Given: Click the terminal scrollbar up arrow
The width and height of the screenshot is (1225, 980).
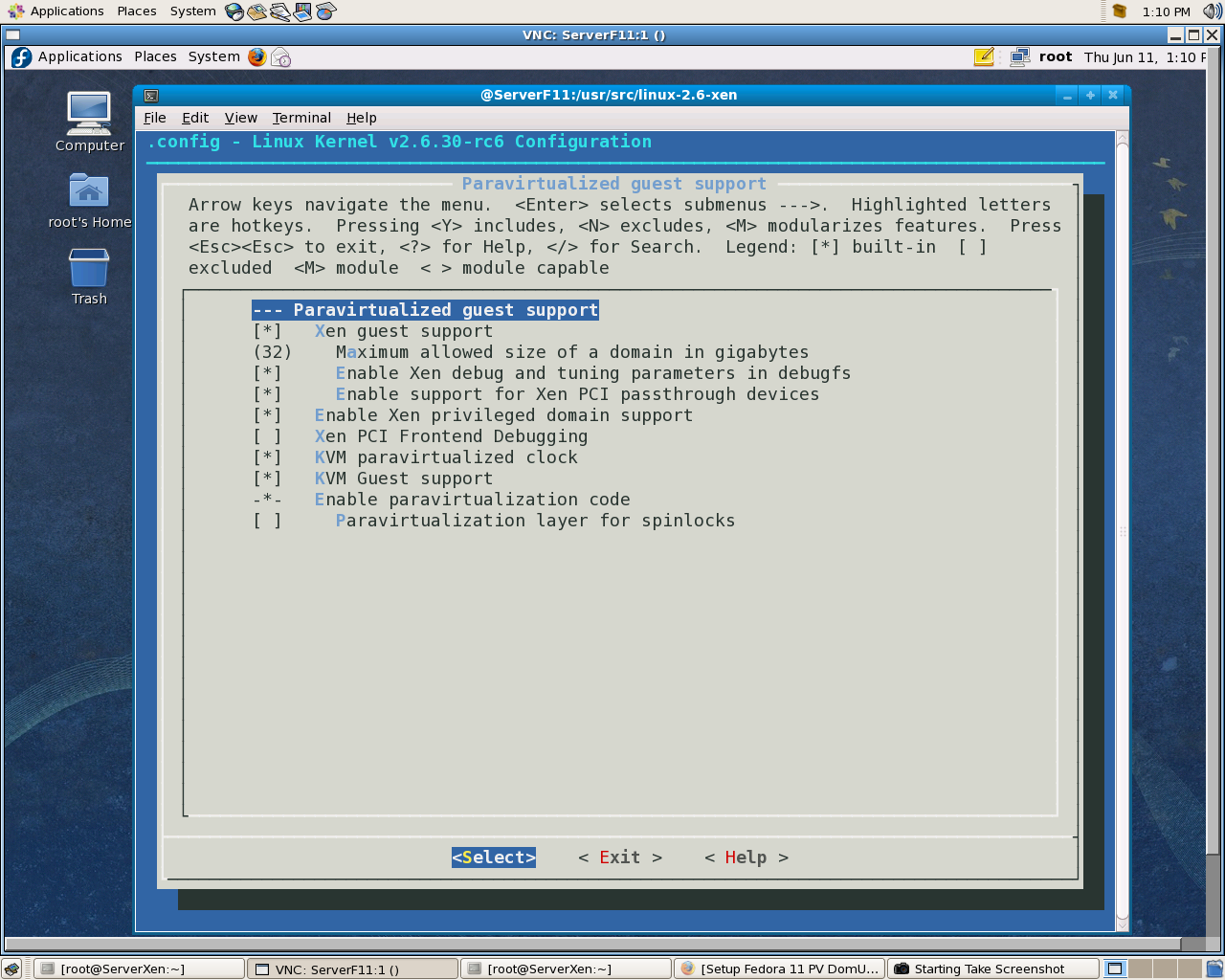Looking at the screenshot, I should click(1123, 139).
